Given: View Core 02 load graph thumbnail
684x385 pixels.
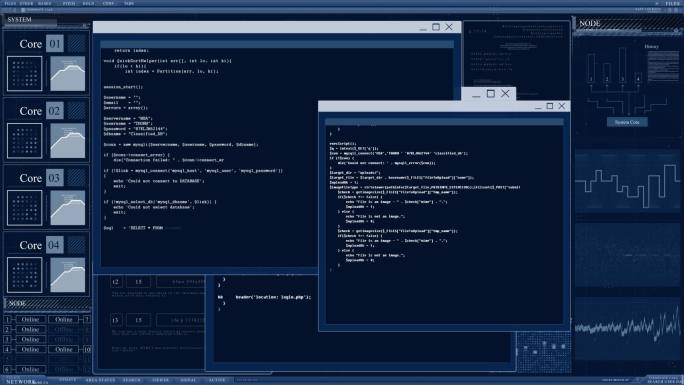Looking at the screenshot, I should tap(68, 141).
